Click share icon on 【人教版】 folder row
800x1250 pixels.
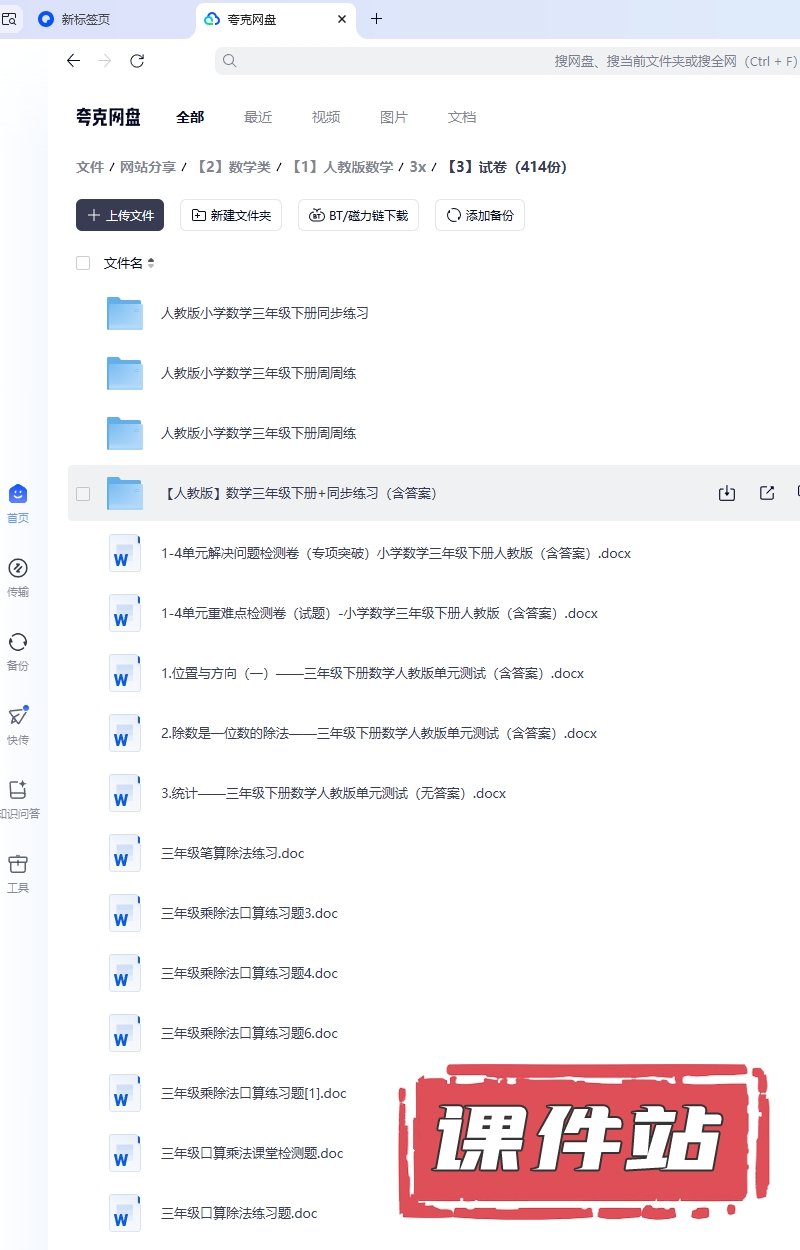pyautogui.click(x=767, y=493)
